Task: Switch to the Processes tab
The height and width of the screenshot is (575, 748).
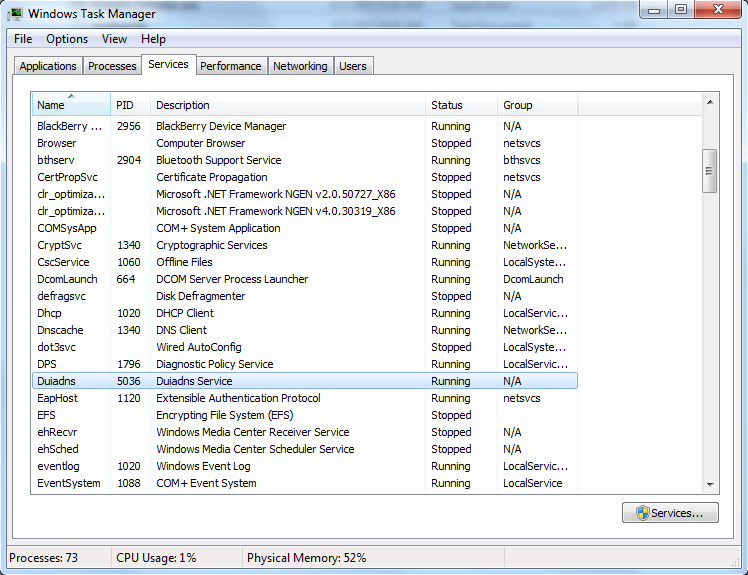Action: point(112,66)
